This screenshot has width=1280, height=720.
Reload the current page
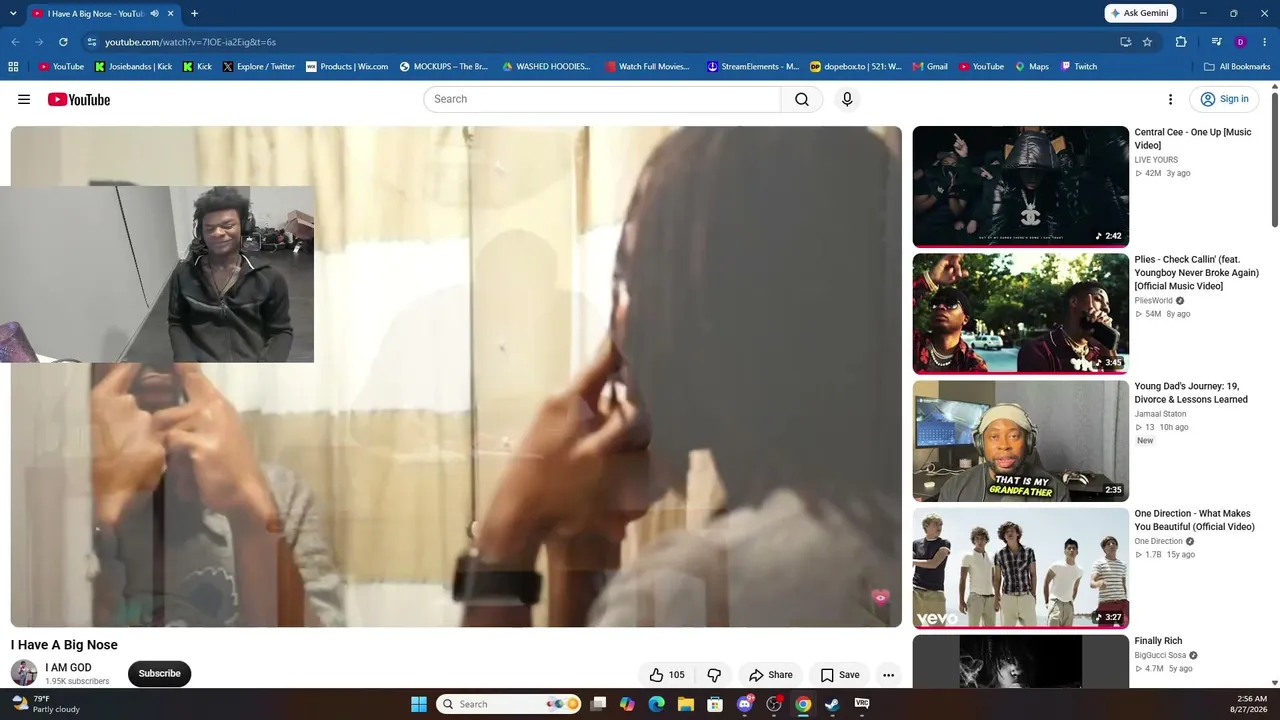click(63, 42)
